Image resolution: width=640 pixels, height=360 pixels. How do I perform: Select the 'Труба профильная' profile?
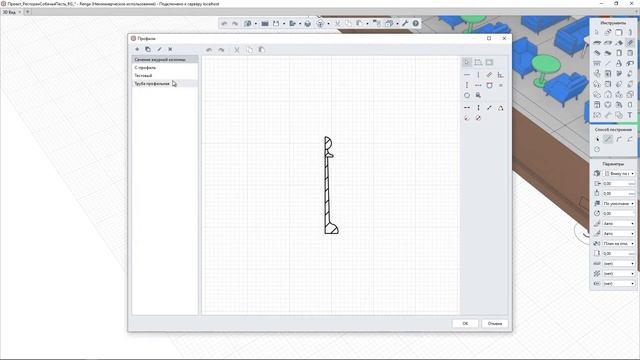pos(165,84)
